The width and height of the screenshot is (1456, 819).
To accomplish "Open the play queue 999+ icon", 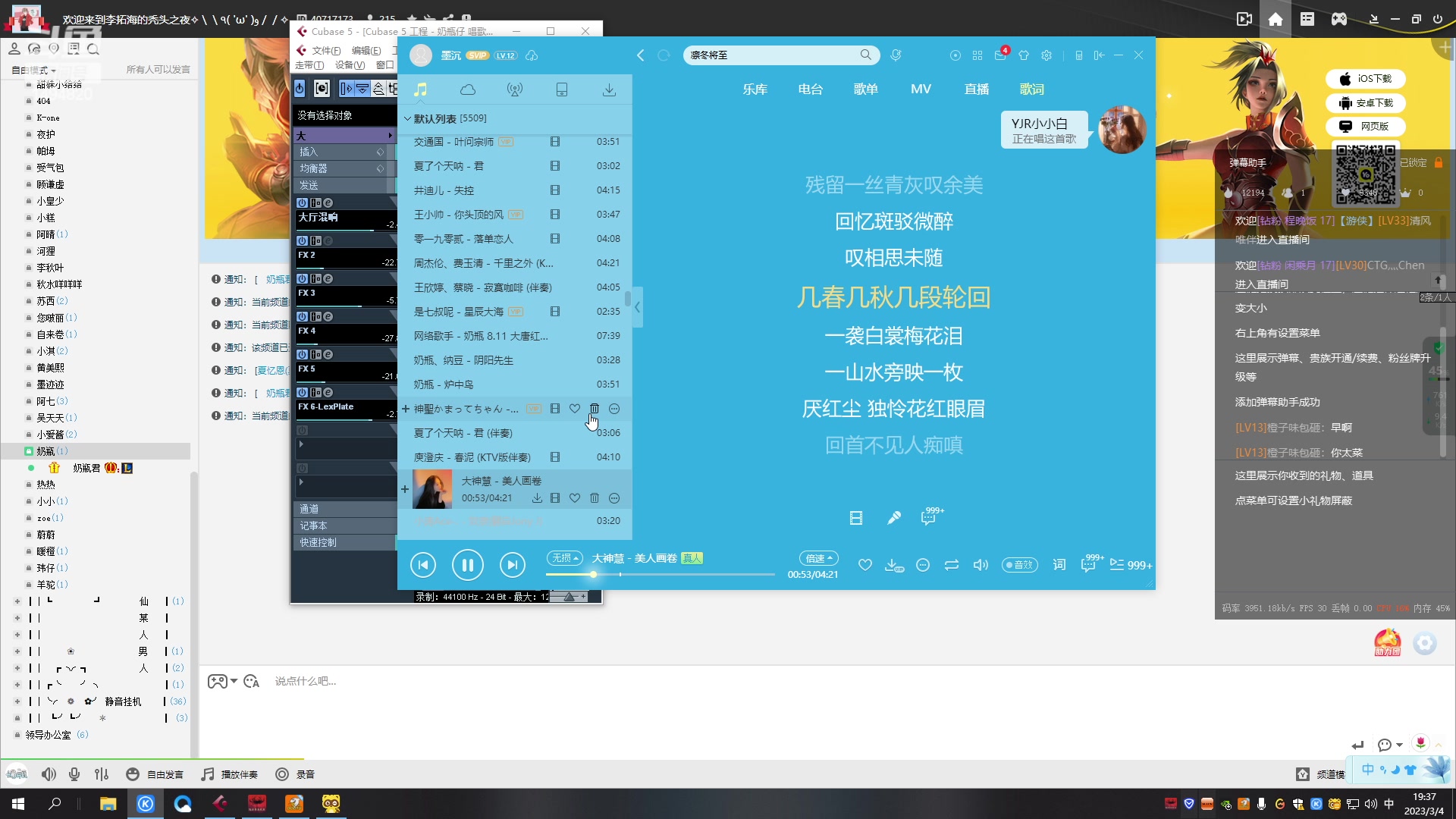I will (1131, 565).
